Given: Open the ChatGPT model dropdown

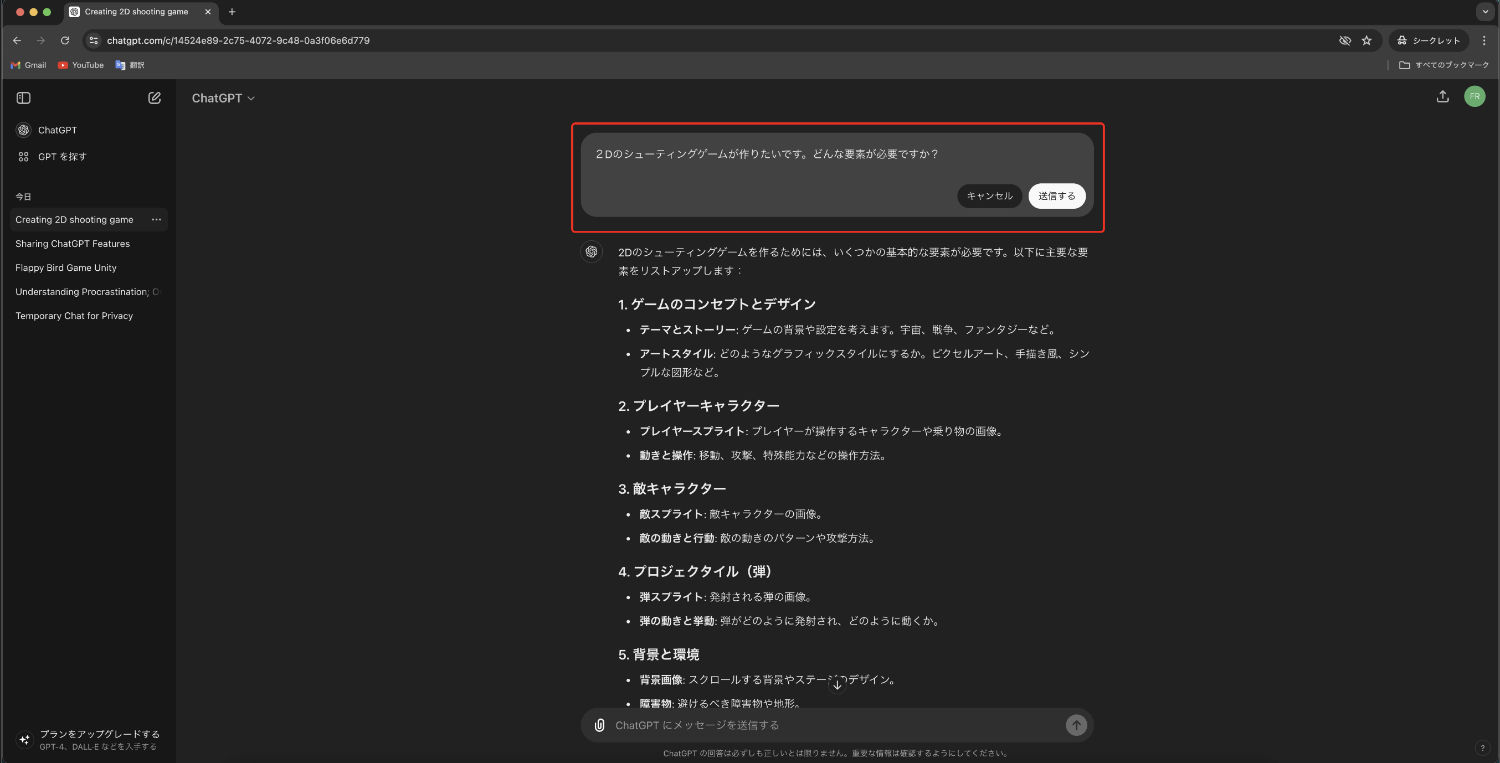Looking at the screenshot, I should click(223, 98).
